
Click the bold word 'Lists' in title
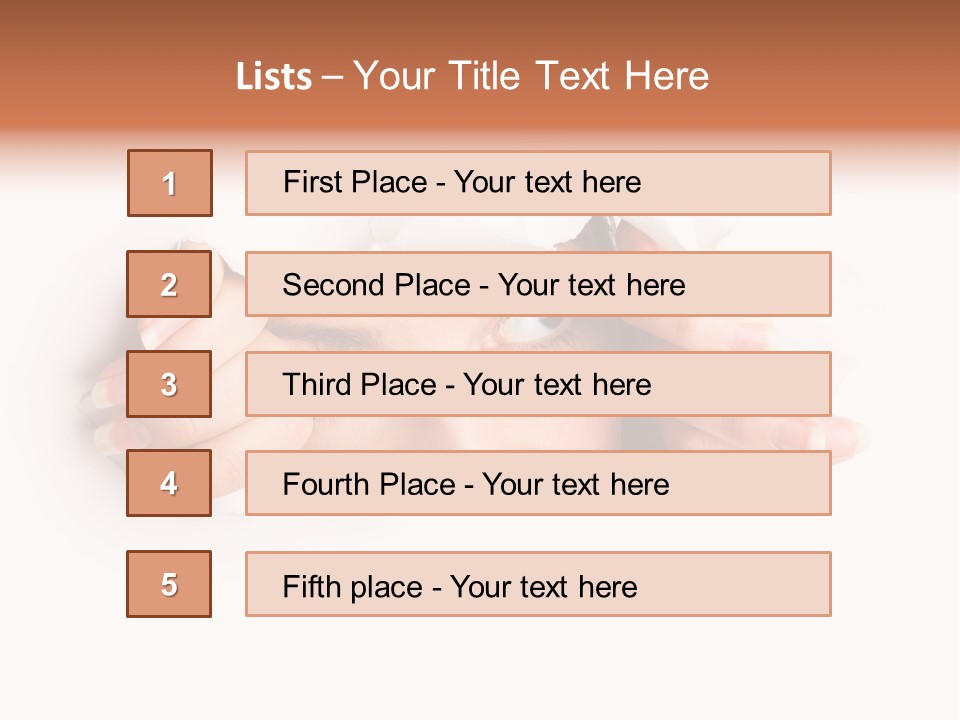[274, 76]
